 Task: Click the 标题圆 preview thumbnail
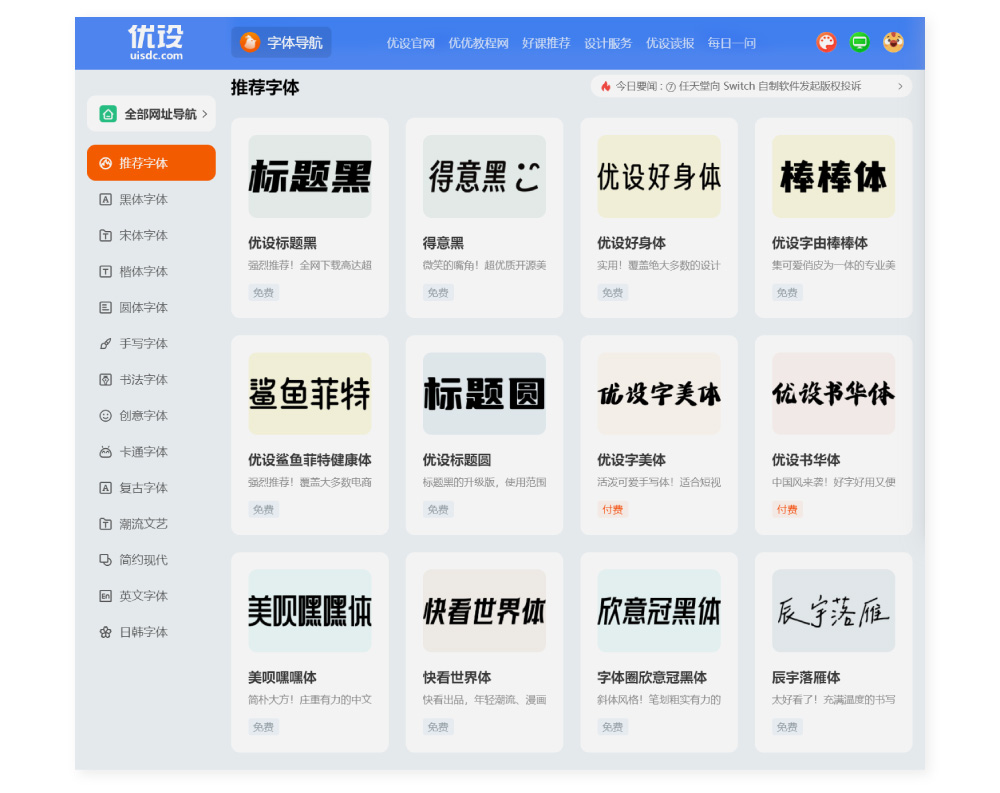coord(484,394)
